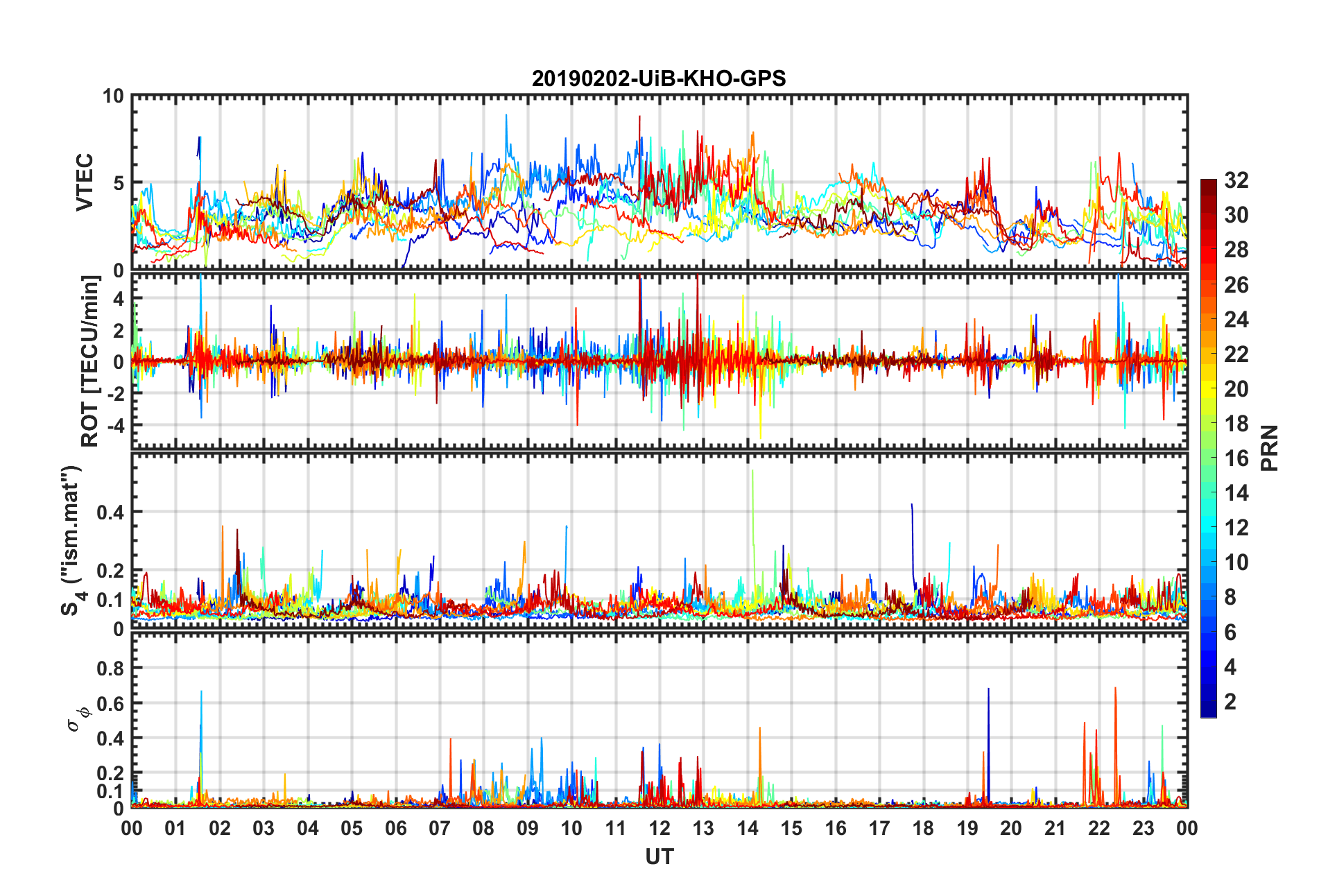Click the ROT [TECU/min] axis label

90,361
